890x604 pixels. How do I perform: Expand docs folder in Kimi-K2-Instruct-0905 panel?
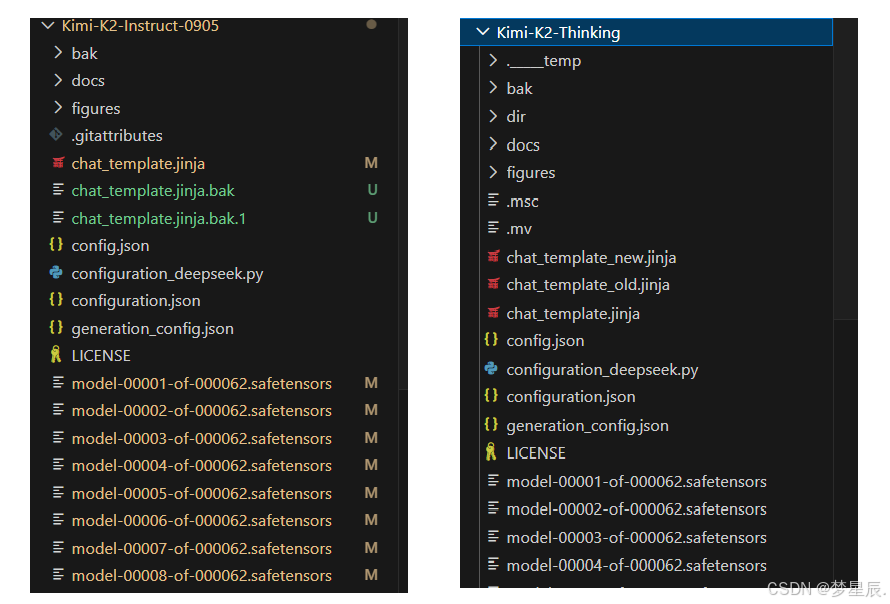coord(58,80)
